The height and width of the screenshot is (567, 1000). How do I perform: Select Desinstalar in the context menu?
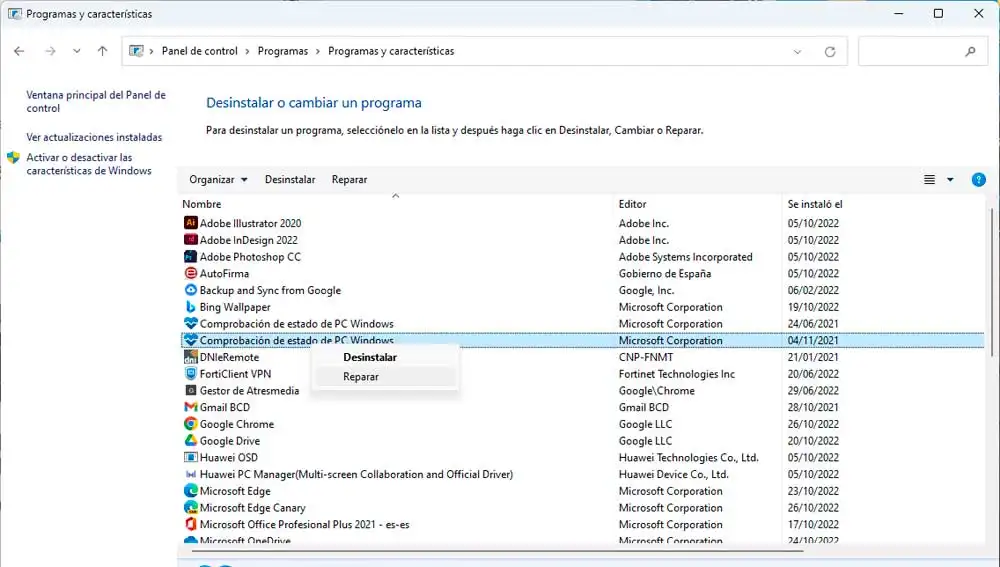(370, 357)
